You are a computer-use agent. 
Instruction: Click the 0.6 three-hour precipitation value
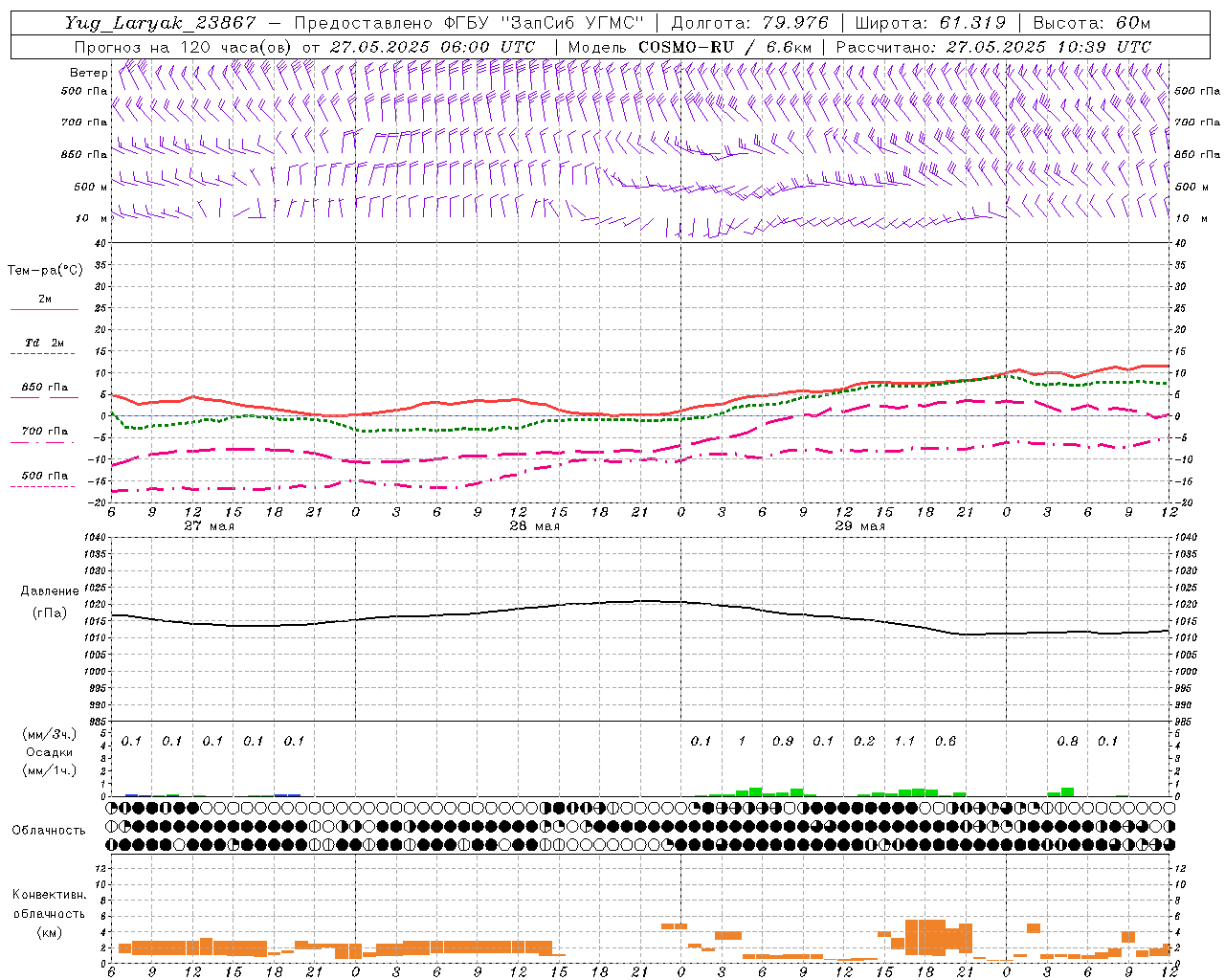point(946,741)
